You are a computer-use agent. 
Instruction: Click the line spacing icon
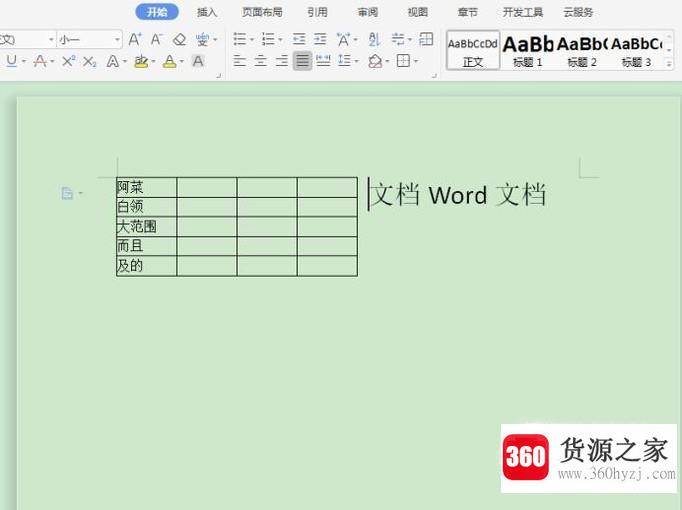tap(345, 60)
